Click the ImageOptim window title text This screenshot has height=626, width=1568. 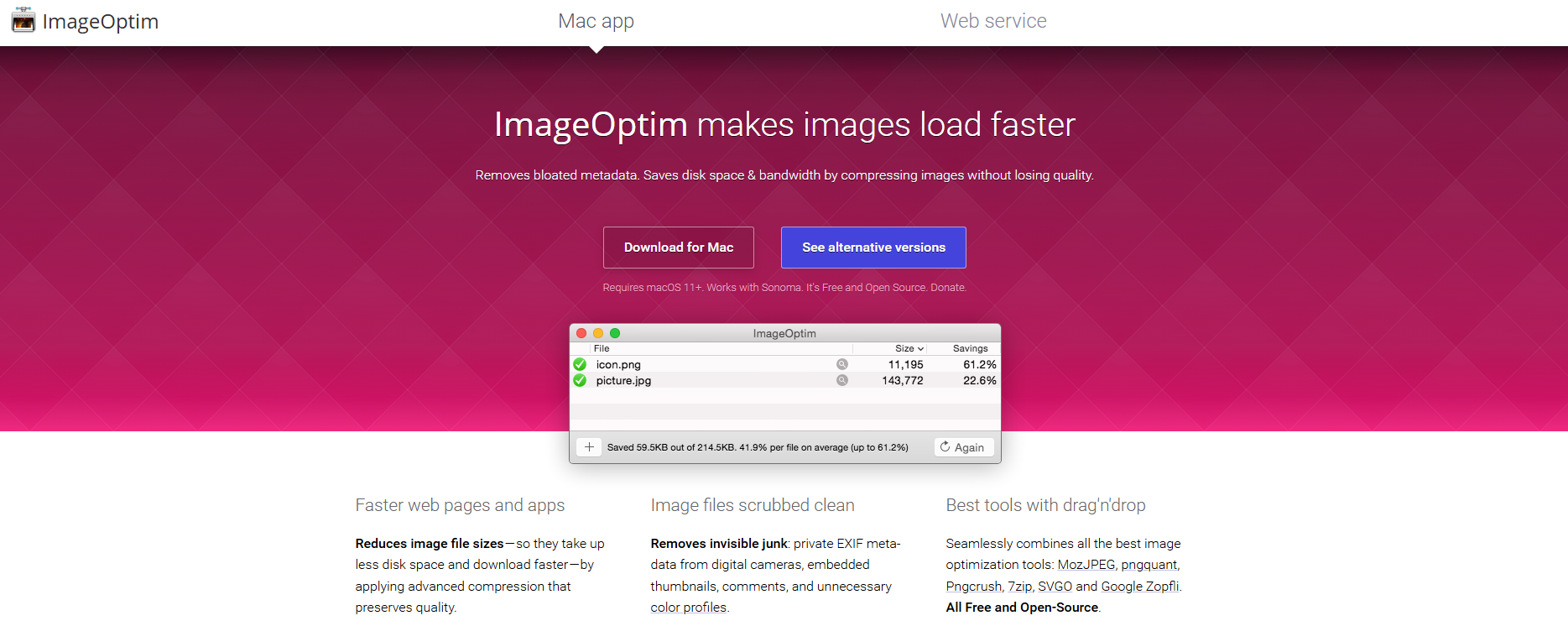[x=784, y=333]
